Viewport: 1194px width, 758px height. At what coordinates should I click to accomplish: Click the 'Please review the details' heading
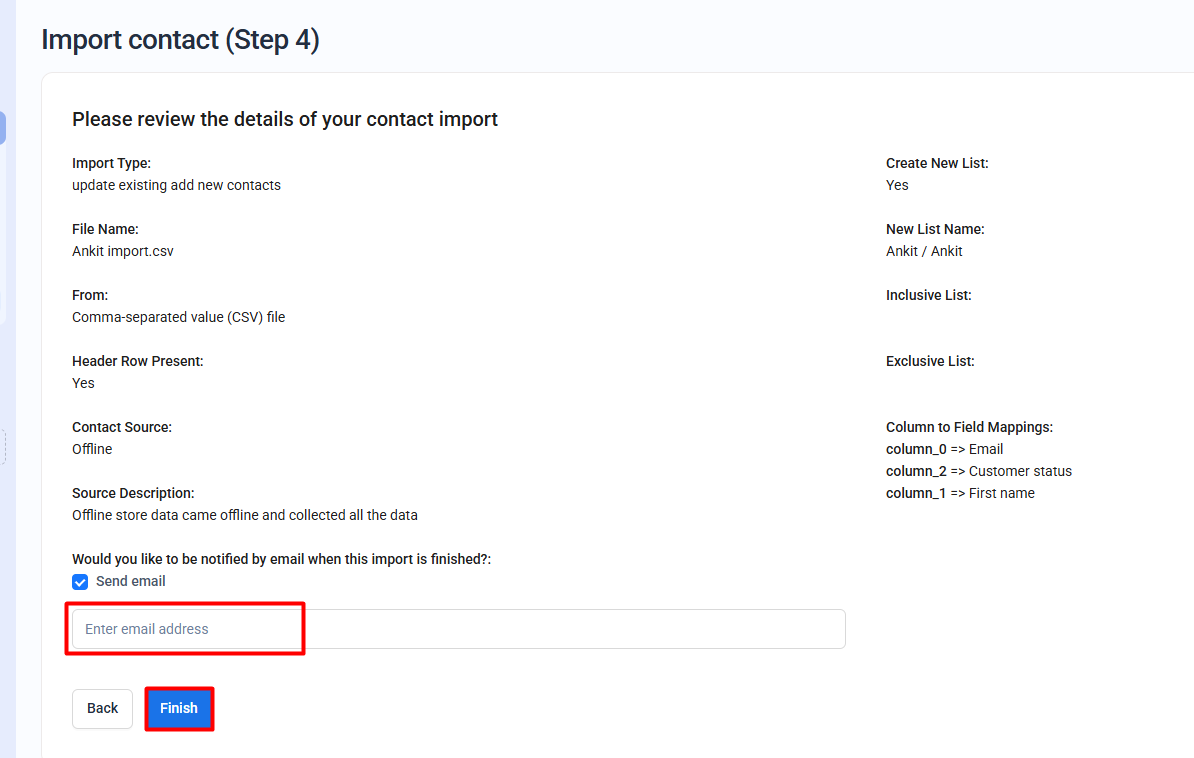pyautogui.click(x=285, y=119)
